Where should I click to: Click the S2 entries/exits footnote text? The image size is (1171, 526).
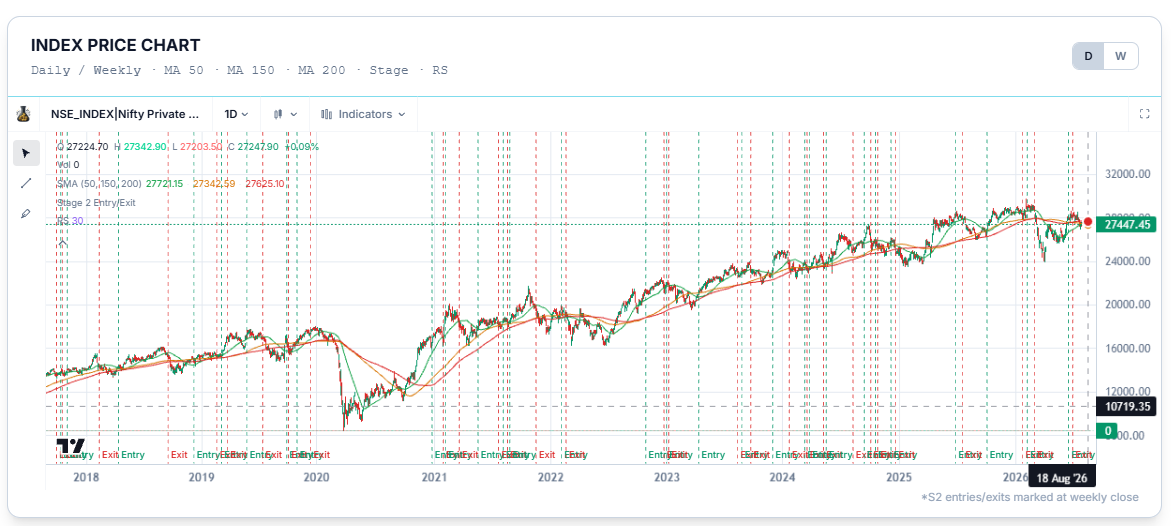point(1030,497)
